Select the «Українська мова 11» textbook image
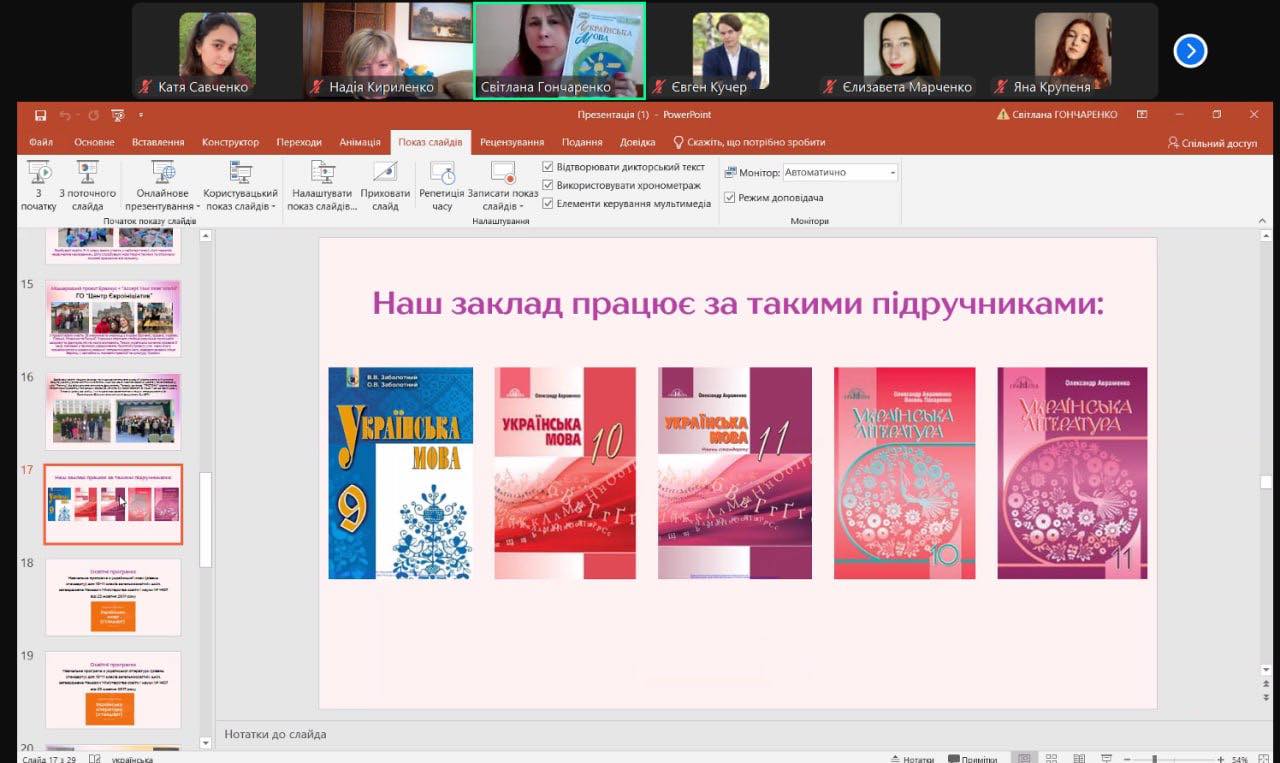This screenshot has height=763, width=1280. pyautogui.click(x=734, y=473)
